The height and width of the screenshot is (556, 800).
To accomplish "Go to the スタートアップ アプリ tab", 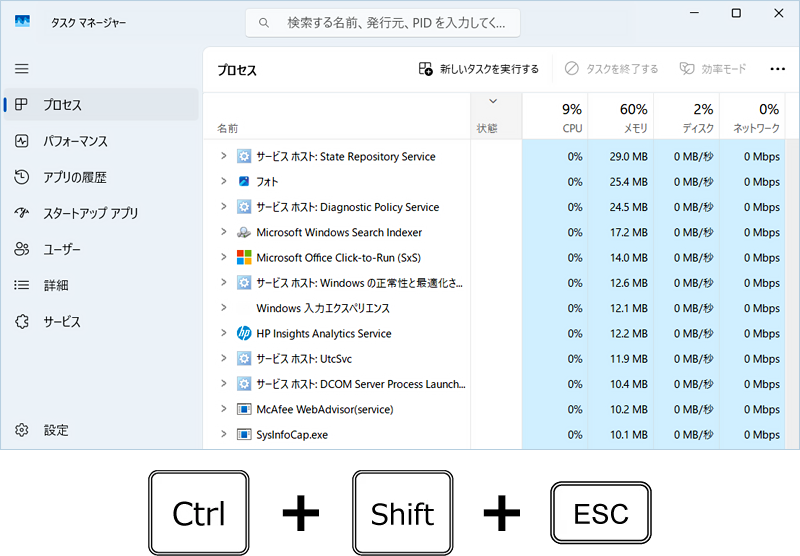I will point(101,213).
